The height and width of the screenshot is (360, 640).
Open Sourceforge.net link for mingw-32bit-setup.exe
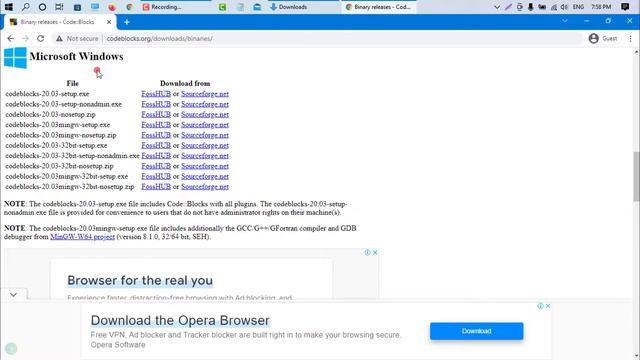coord(205,176)
